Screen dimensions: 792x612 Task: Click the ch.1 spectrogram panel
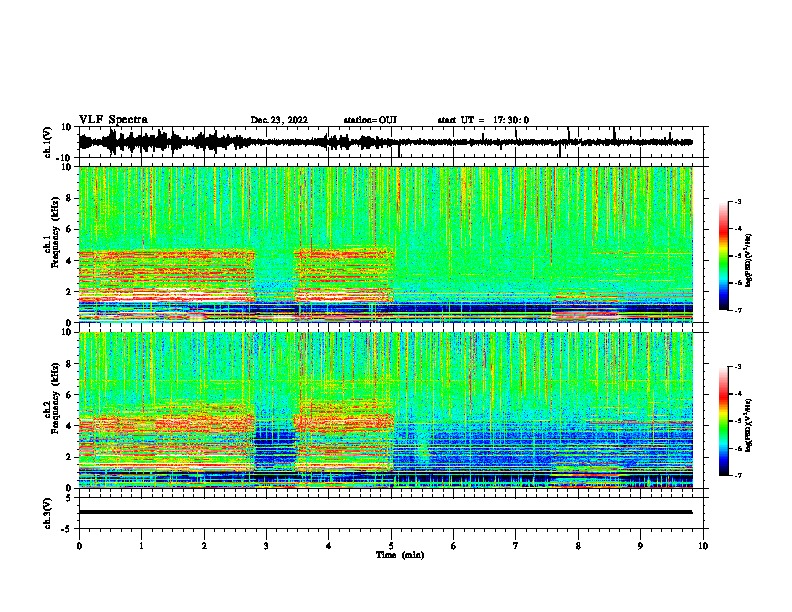[x=386, y=244]
